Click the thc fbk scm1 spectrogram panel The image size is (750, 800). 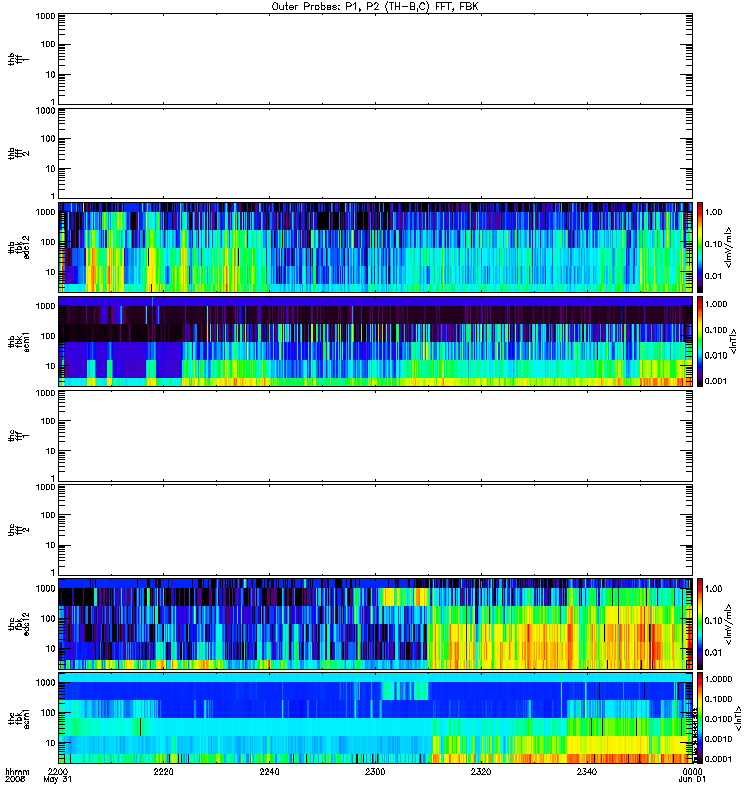pos(375,718)
